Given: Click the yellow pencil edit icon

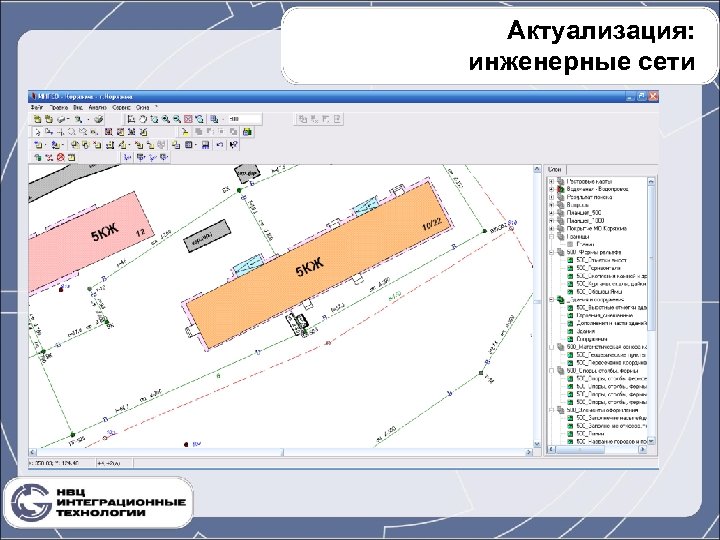Looking at the screenshot, I should [185, 132].
